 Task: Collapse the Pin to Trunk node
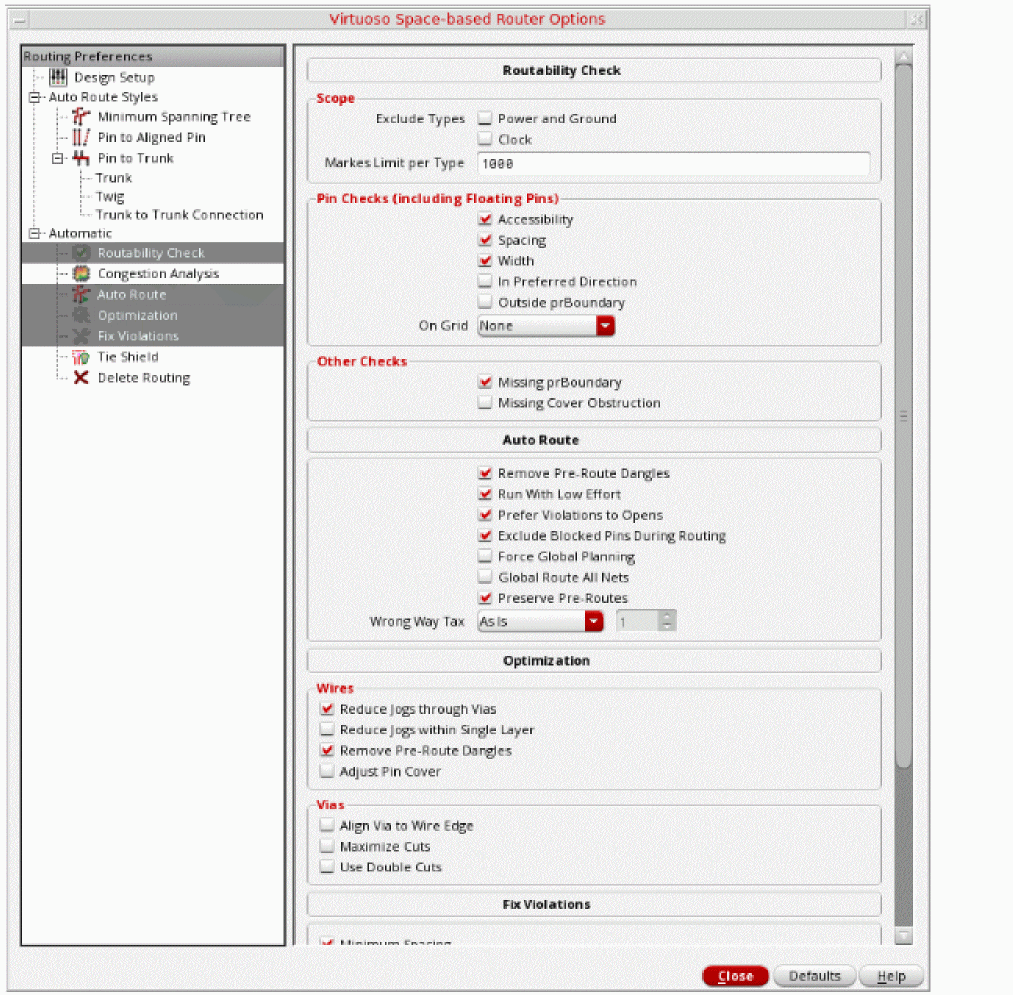click(x=57, y=158)
